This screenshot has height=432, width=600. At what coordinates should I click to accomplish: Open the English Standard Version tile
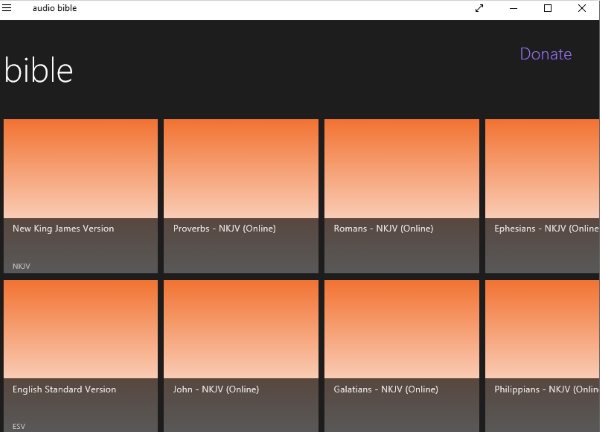(x=81, y=356)
